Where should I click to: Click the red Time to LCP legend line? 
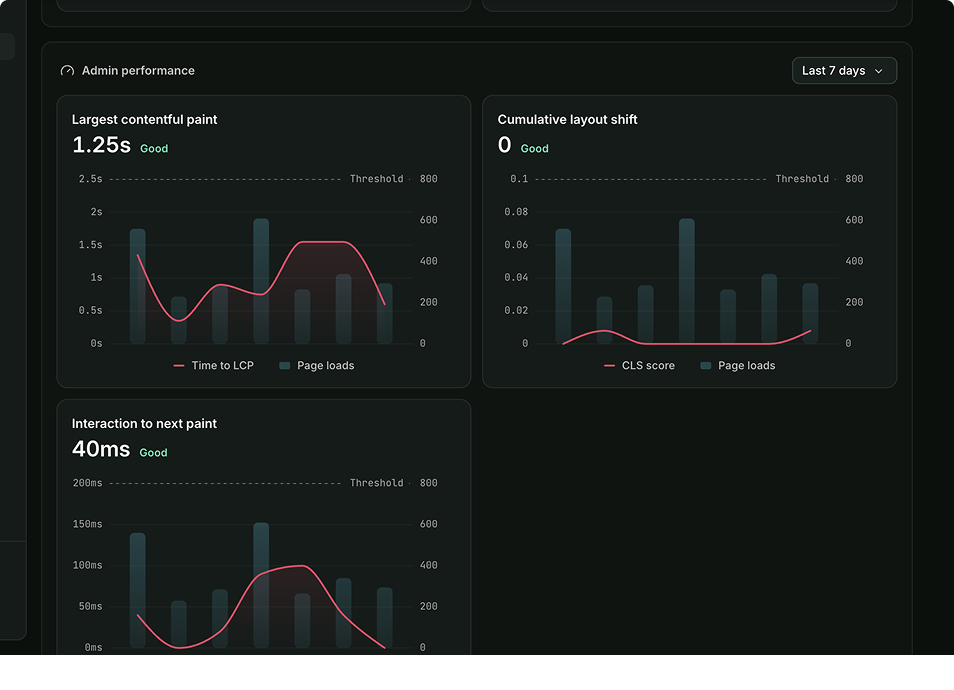tap(179, 366)
